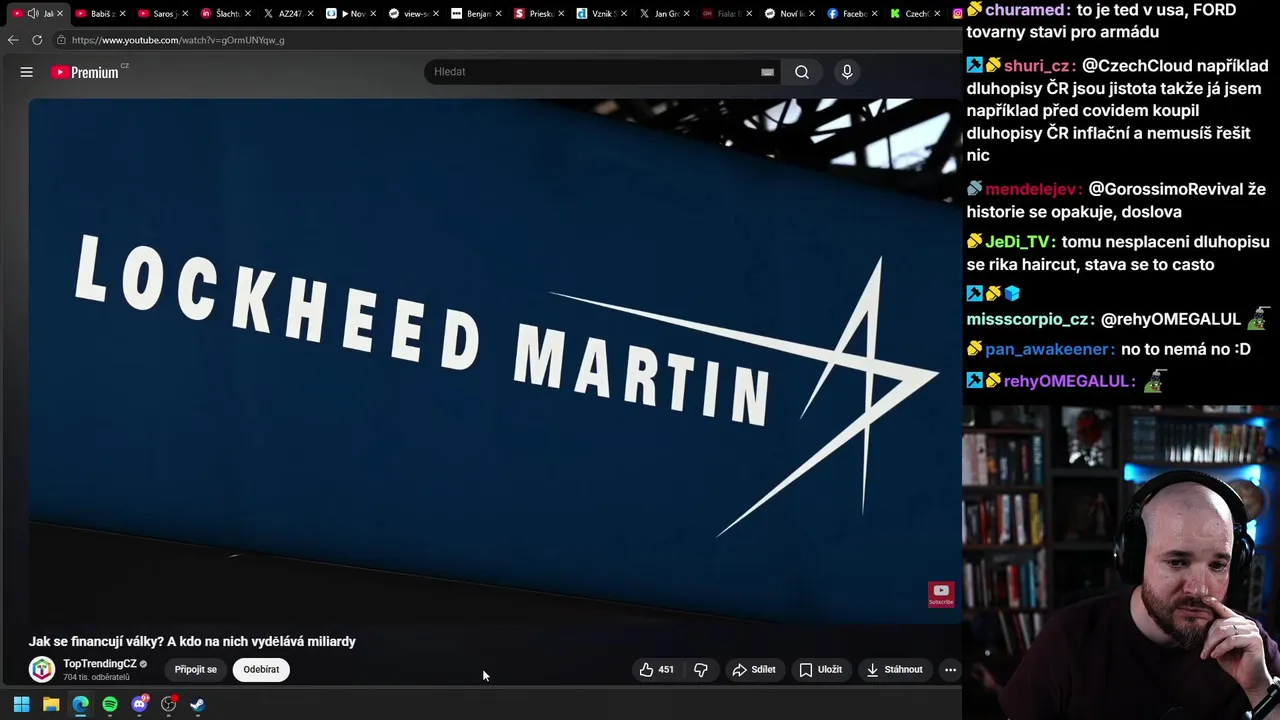Open more actions three-dot menu
This screenshot has width=1280, height=720.
tap(950, 670)
